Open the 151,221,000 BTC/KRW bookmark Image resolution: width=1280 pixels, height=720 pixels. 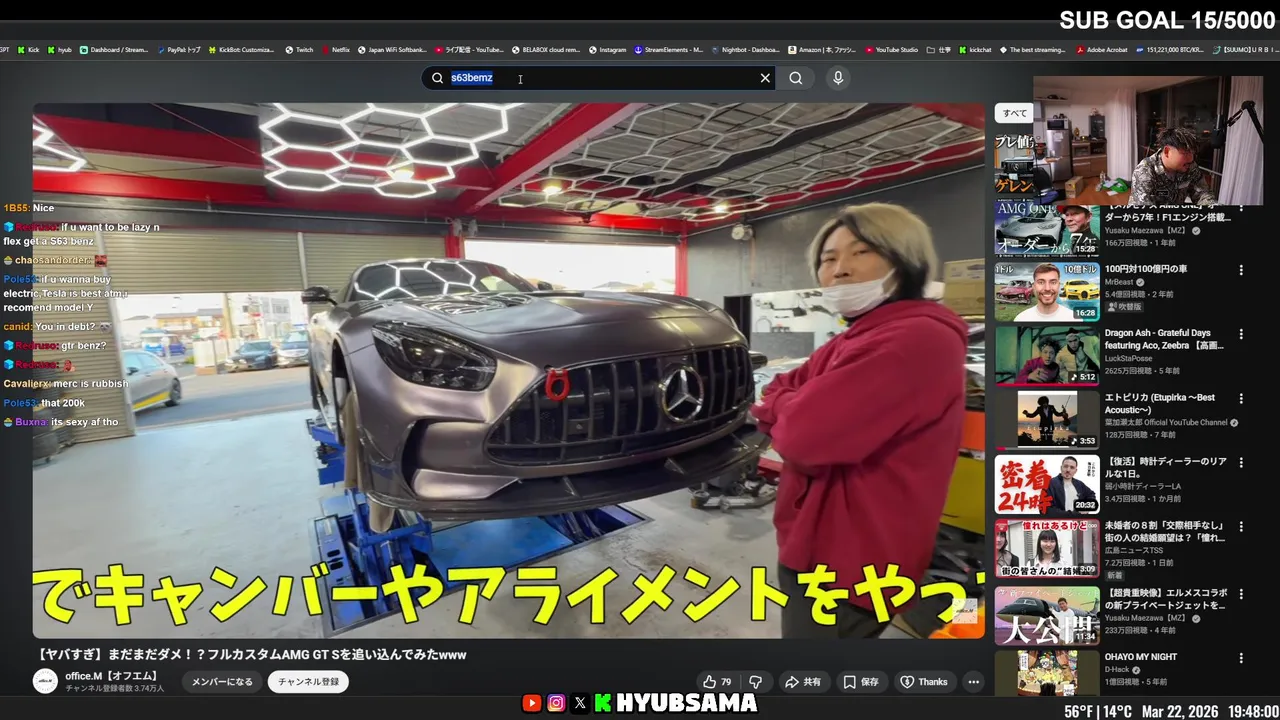[1170, 49]
